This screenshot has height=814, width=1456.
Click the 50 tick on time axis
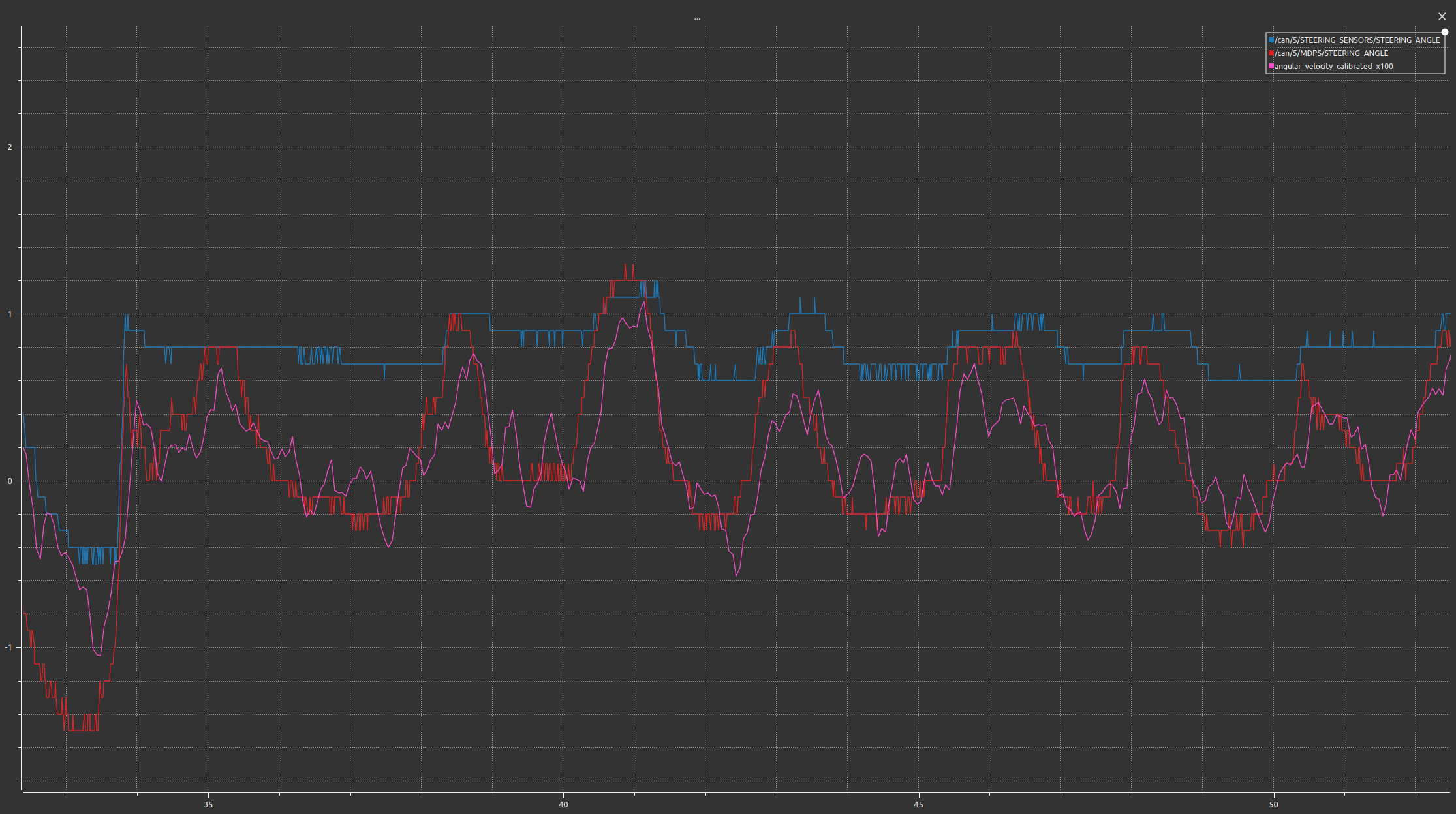1273,804
